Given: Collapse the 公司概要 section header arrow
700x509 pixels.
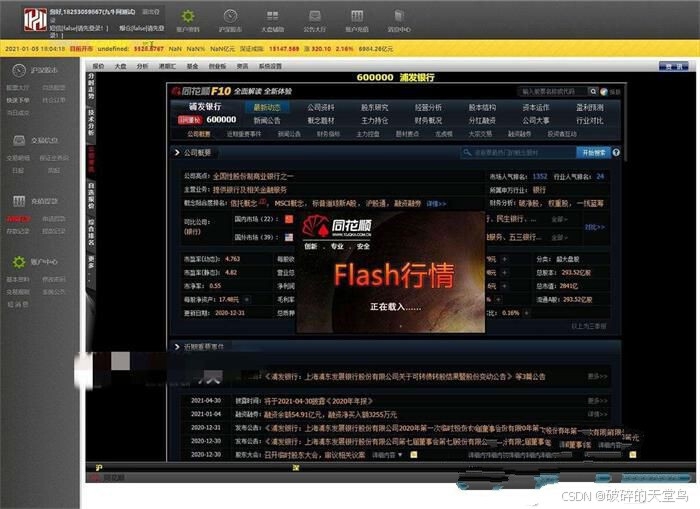Looking at the screenshot, I should coord(175,153).
